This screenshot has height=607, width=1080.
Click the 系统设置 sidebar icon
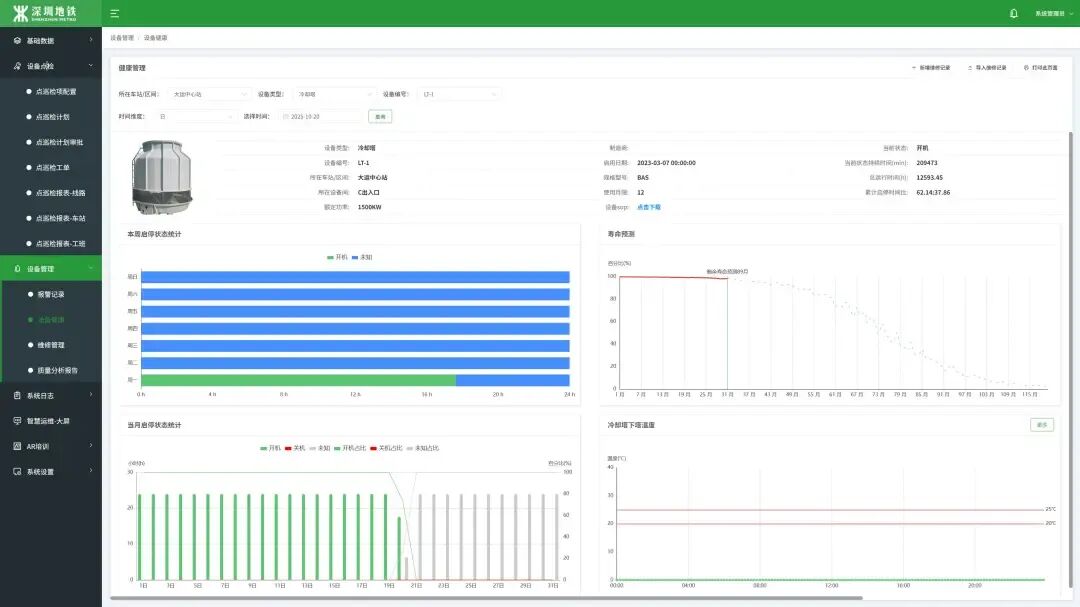tap(17, 472)
